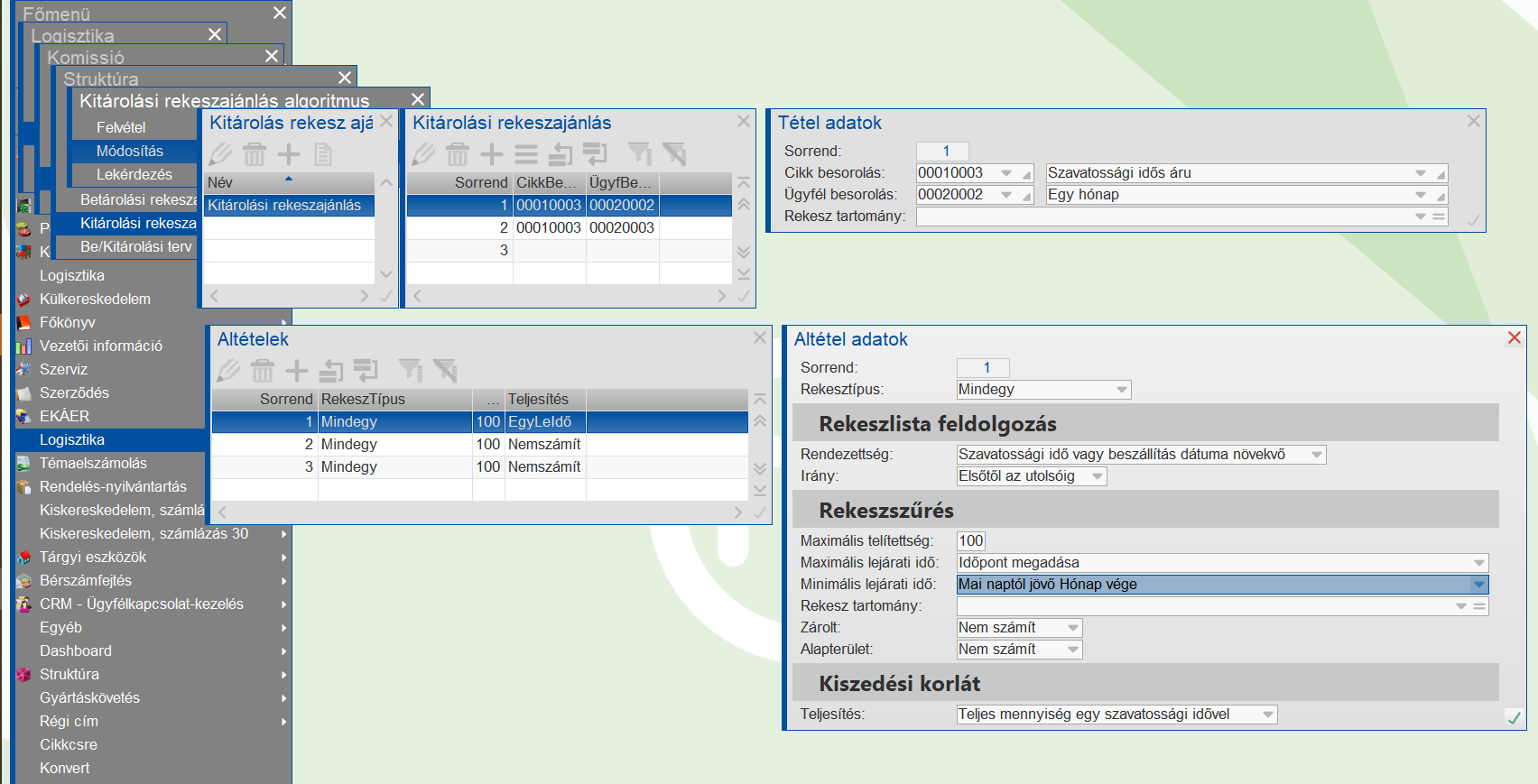The width and height of the screenshot is (1538, 784).
Task: Click the funnel filter icon in Altételek toolbar
Action: point(411,371)
